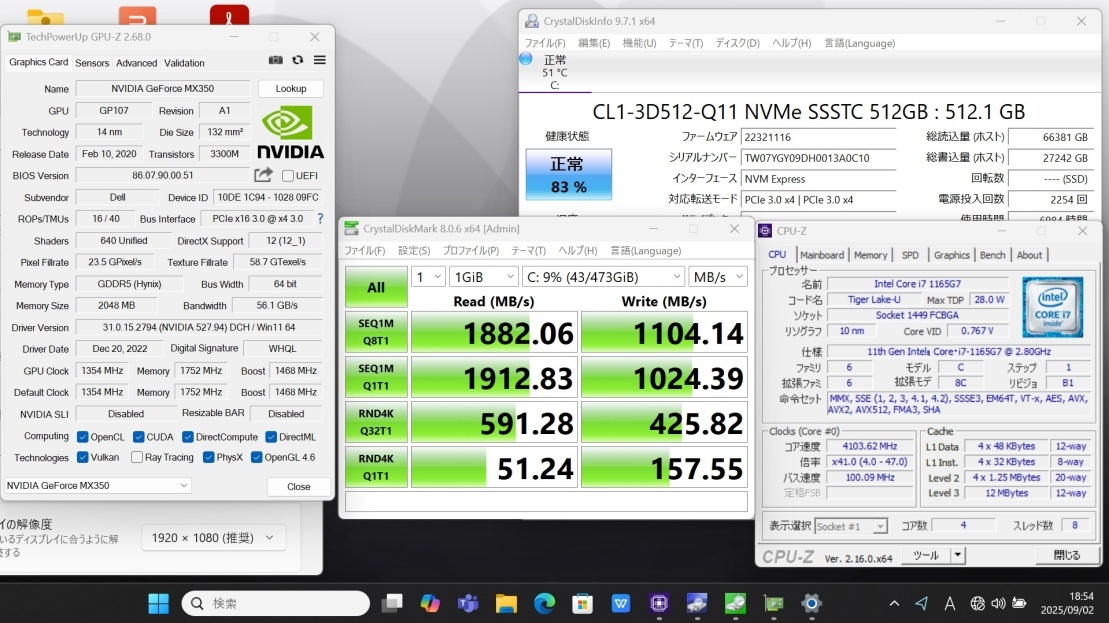Toggle the Ray Tracing checkbox
1109x623 pixels.
pyautogui.click(x=137, y=457)
